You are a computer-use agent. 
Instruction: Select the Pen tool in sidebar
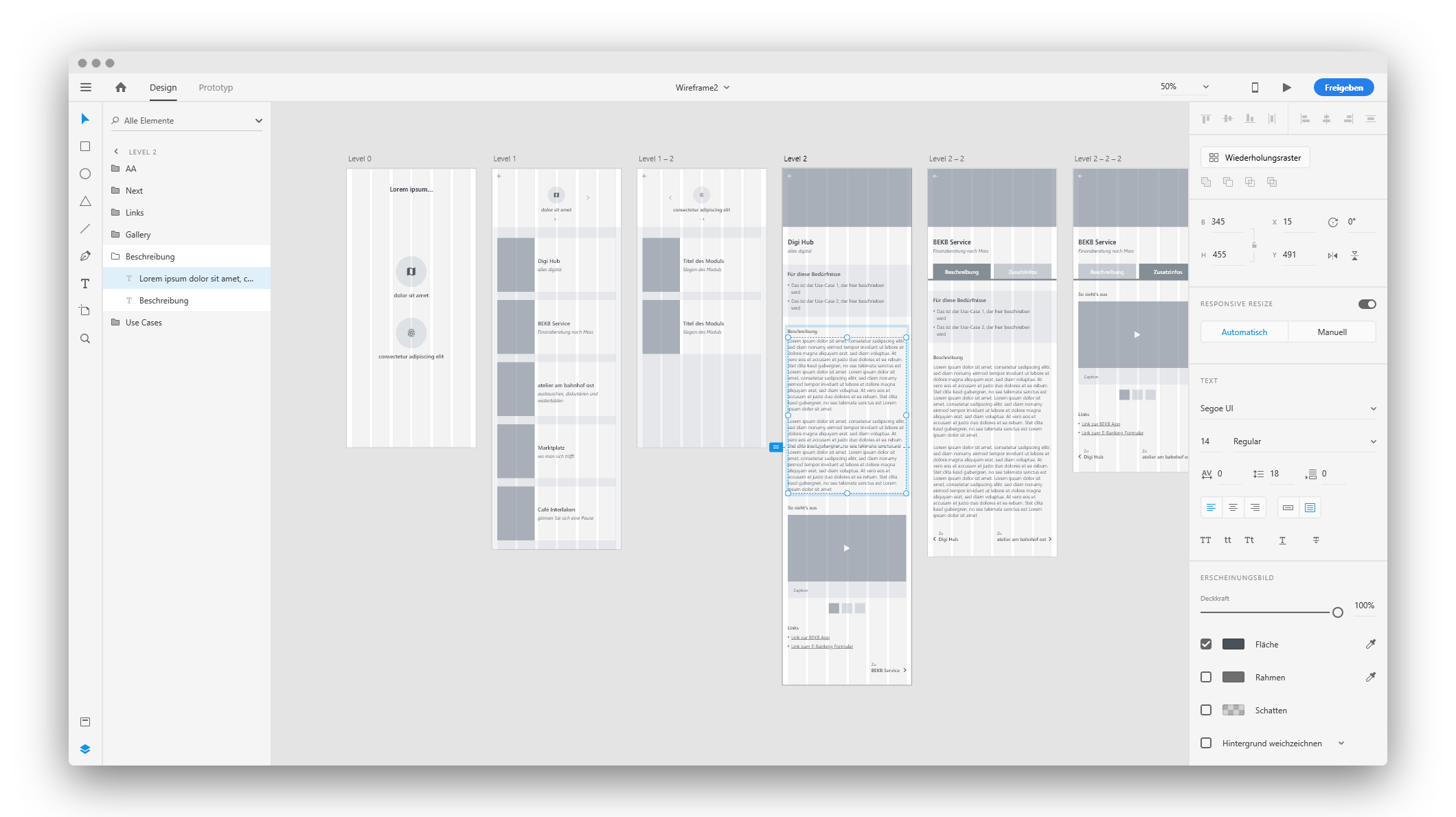tap(85, 256)
